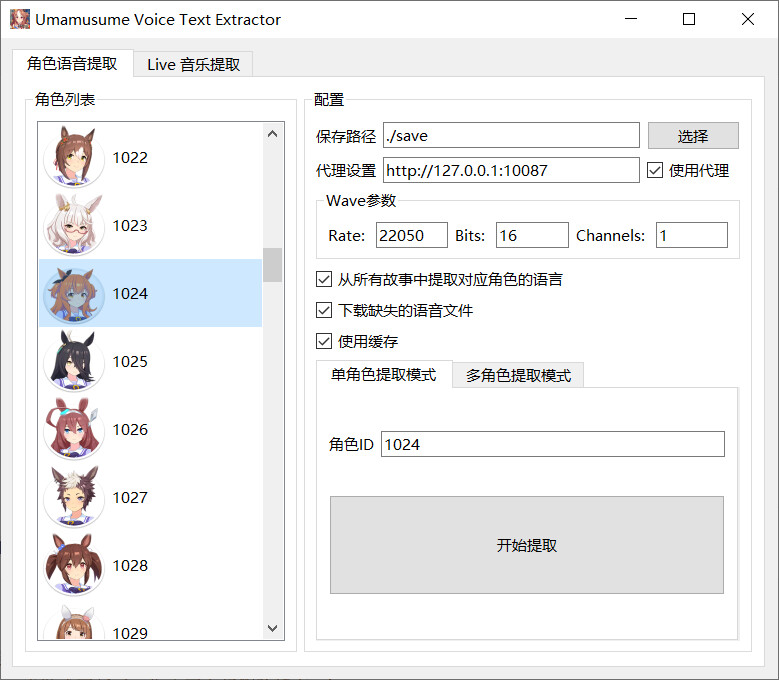
Task: Click the 1022 list label
Action: tap(130, 157)
